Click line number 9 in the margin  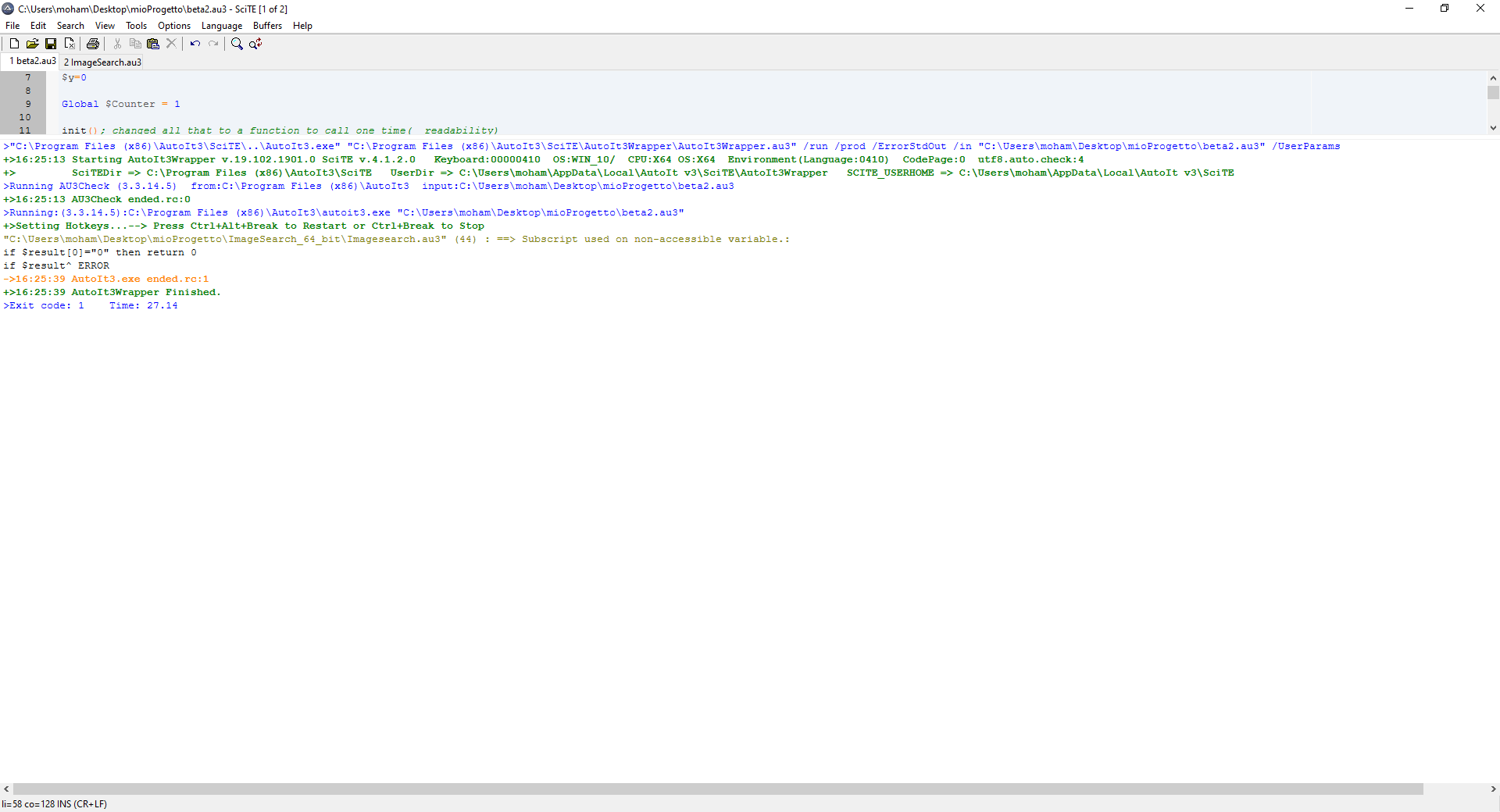(x=28, y=104)
